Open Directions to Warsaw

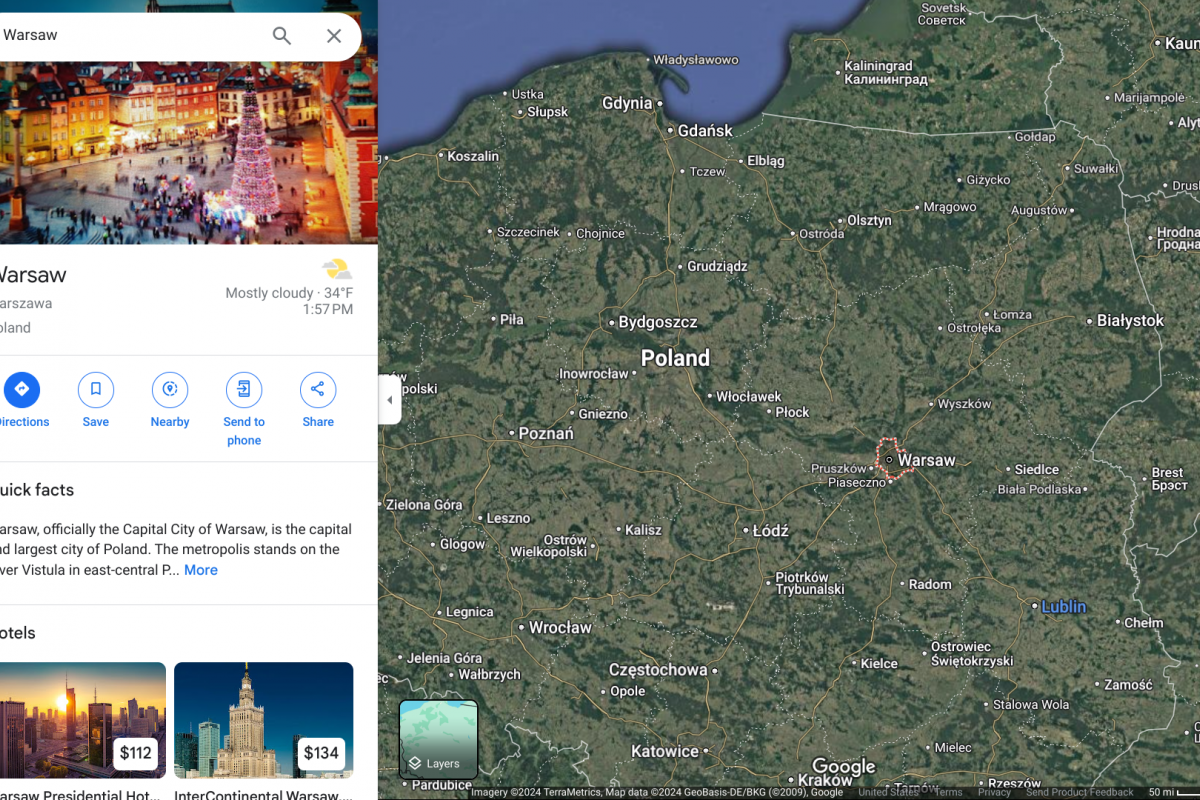coord(21,390)
